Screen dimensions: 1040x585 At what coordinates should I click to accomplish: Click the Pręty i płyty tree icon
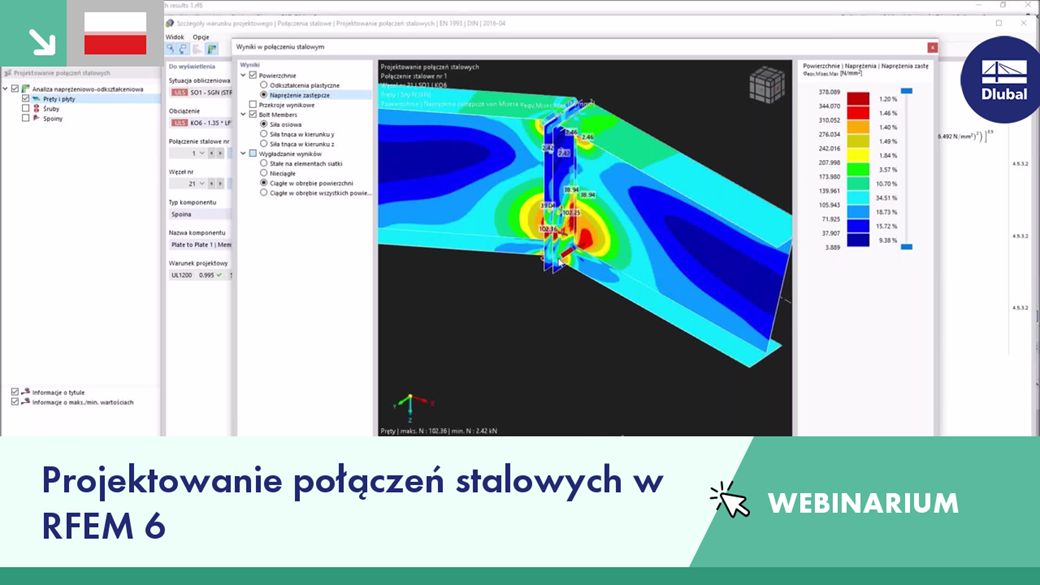(x=36, y=99)
